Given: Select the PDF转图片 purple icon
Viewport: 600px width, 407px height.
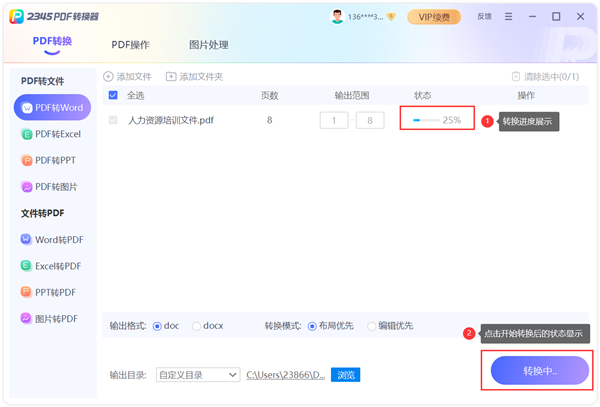Looking at the screenshot, I should [x=26, y=187].
